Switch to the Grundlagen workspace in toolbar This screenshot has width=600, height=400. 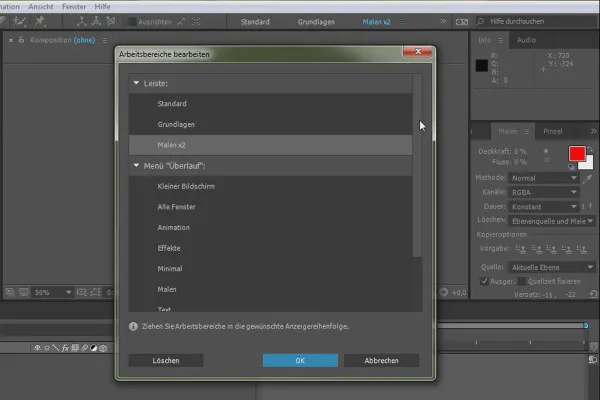(x=316, y=22)
